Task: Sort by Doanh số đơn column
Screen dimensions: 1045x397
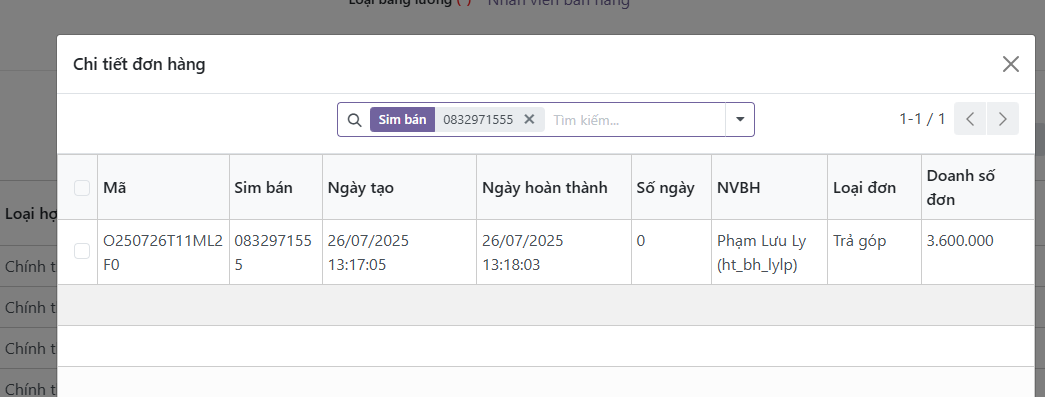Action: point(978,188)
